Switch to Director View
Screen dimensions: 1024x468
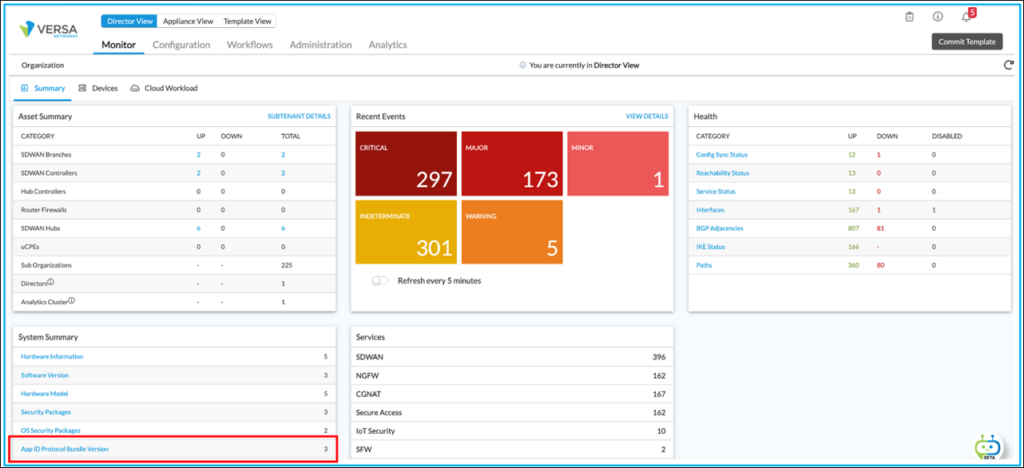click(x=129, y=21)
